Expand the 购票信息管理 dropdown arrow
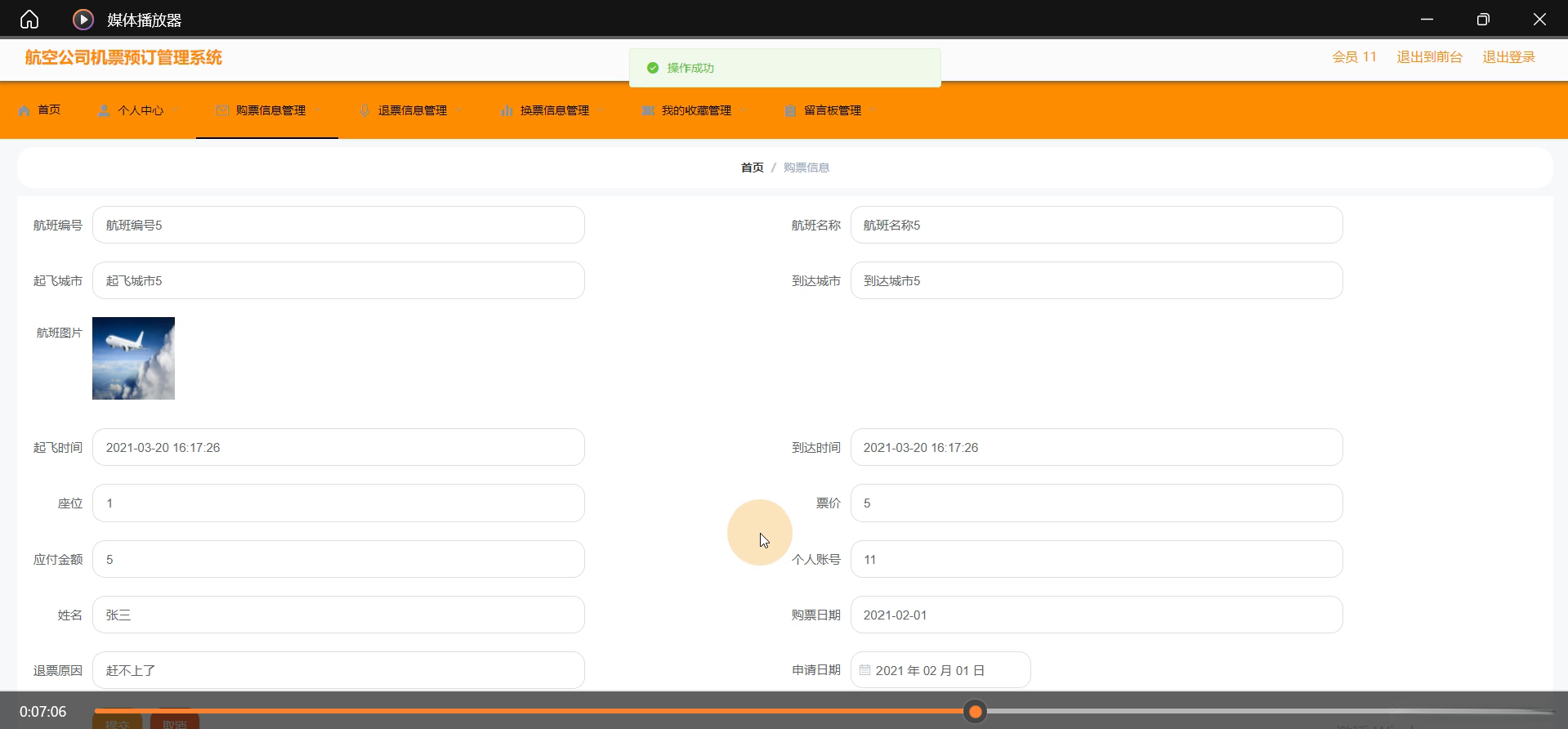Screen dimensions: 1568x729 (x=317, y=110)
